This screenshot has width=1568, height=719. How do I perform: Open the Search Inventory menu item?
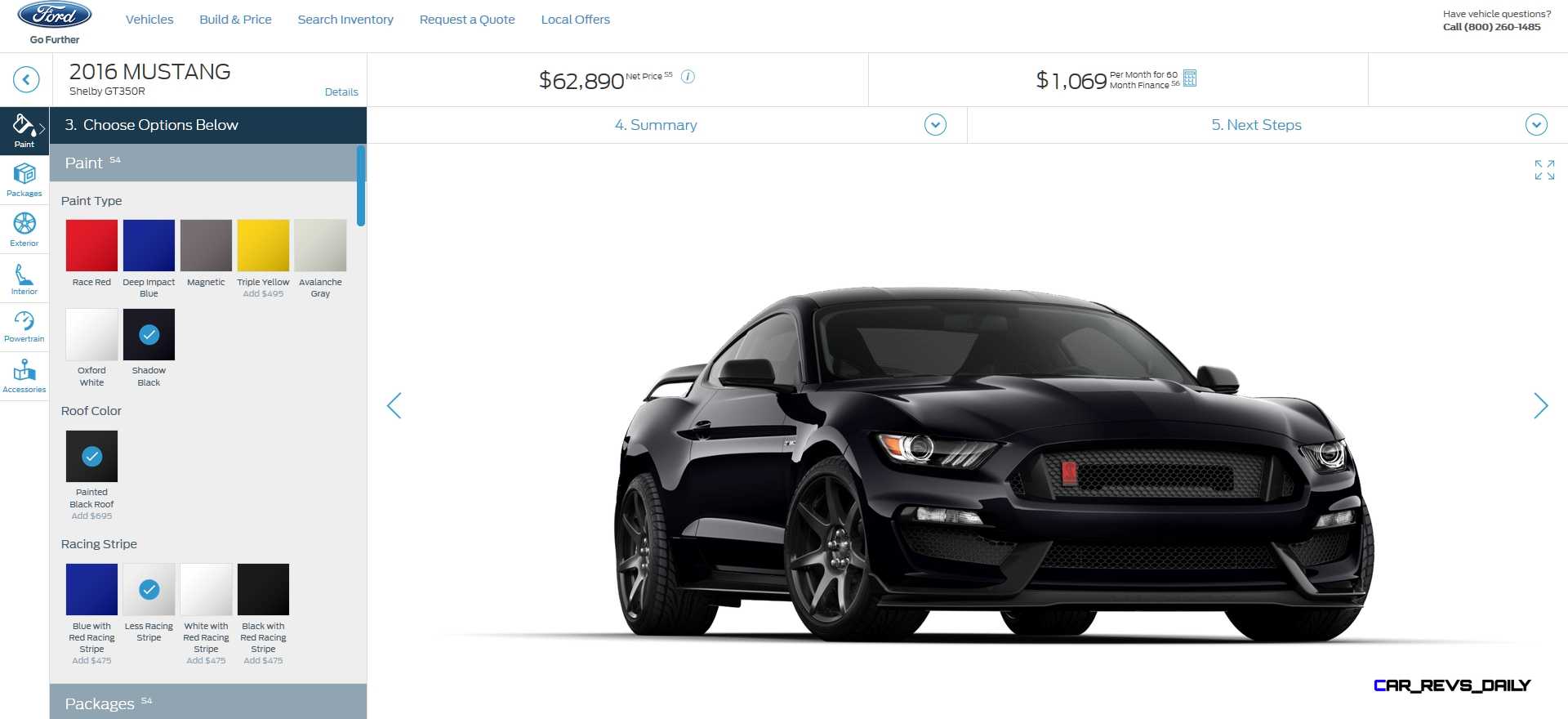(345, 20)
